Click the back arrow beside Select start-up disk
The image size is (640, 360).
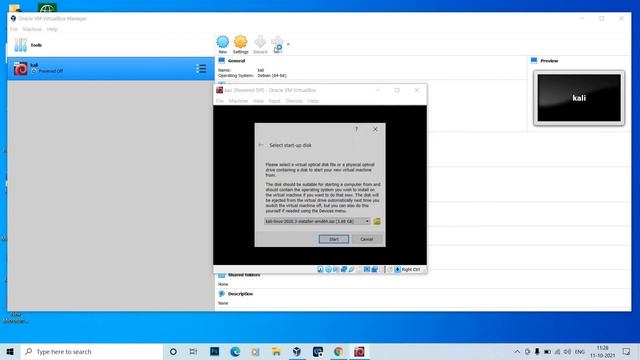click(261, 145)
